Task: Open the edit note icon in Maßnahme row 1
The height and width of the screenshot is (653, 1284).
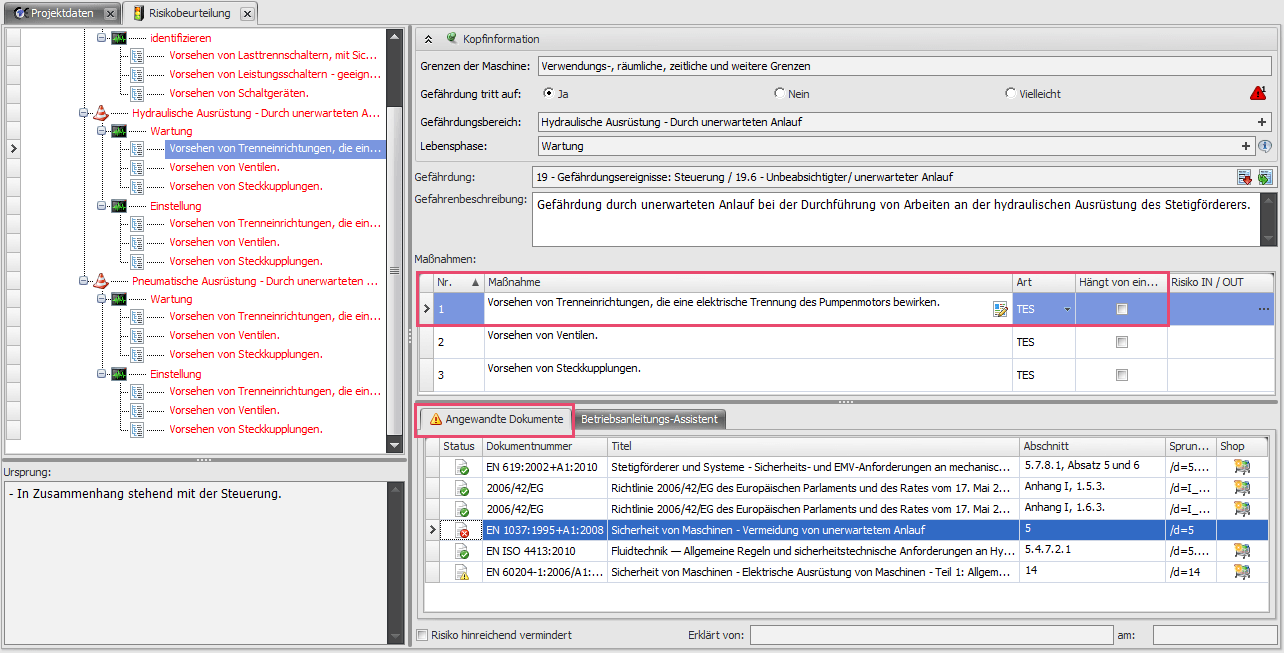Action: click(1000, 309)
